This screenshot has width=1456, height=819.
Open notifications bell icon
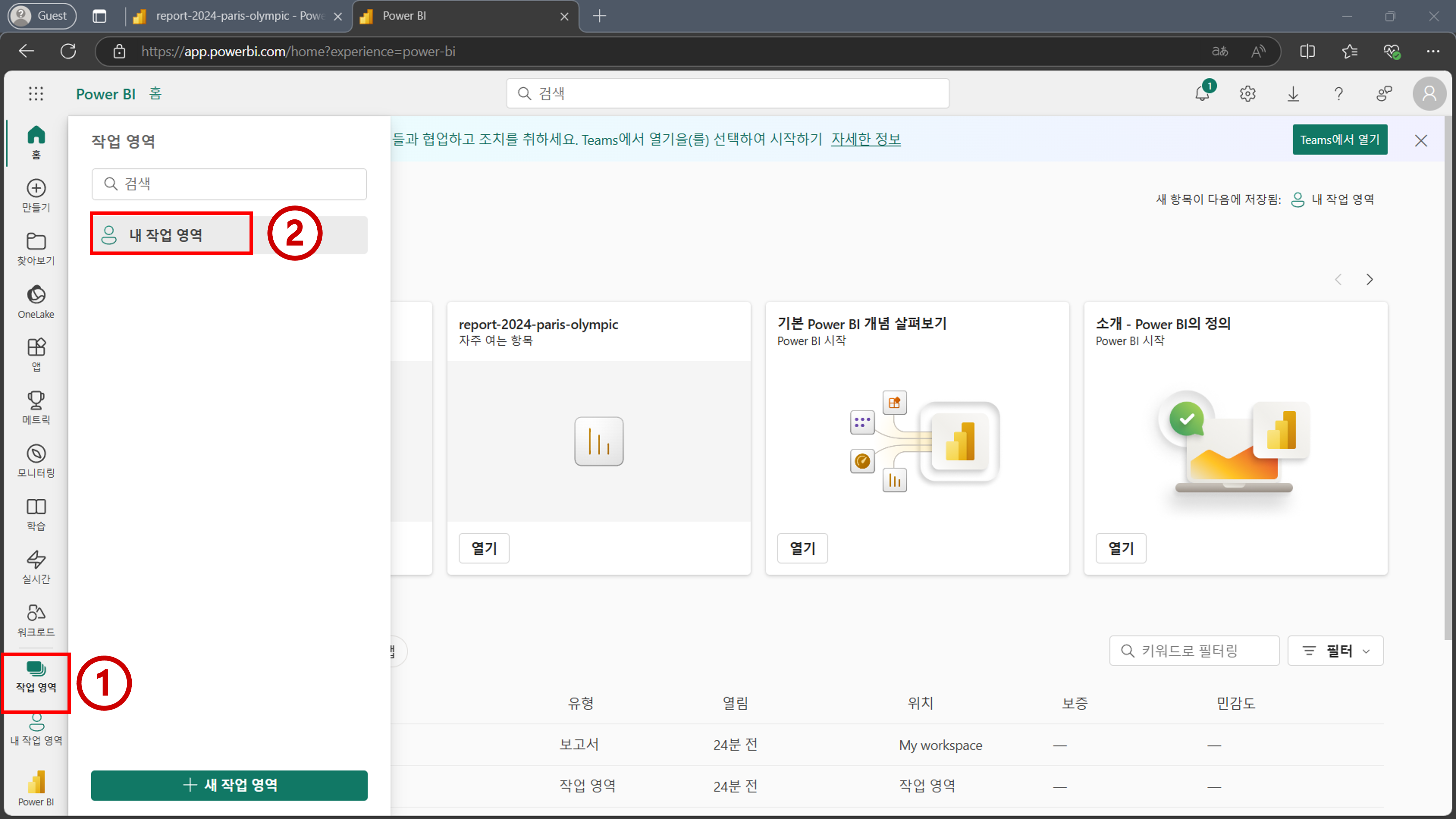pos(1203,94)
